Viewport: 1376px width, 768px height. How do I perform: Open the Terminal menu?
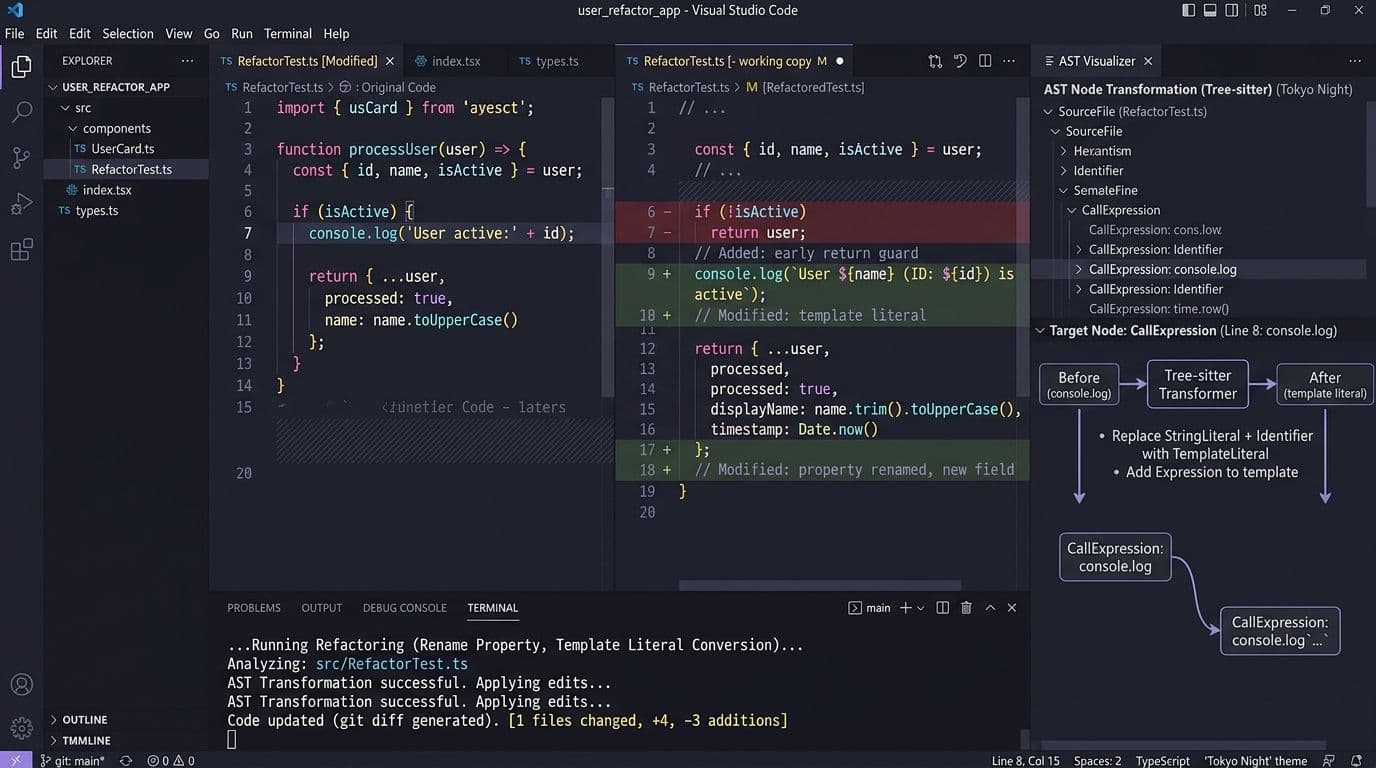coord(288,33)
